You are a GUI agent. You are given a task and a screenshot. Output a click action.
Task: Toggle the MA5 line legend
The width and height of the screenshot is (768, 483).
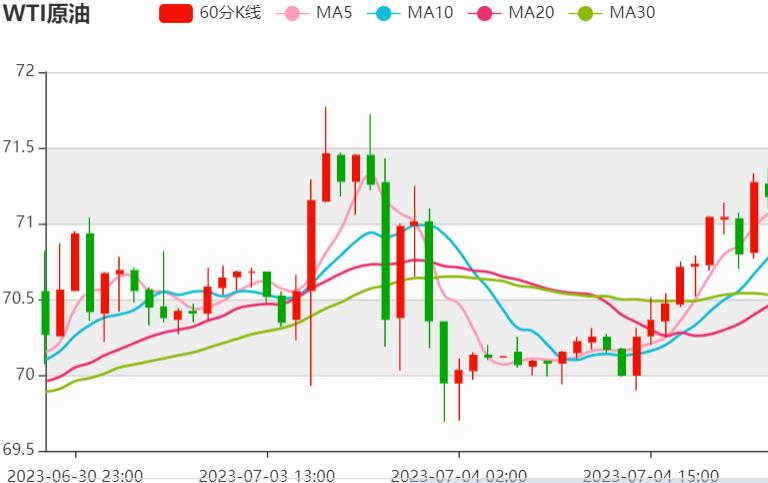click(x=314, y=13)
